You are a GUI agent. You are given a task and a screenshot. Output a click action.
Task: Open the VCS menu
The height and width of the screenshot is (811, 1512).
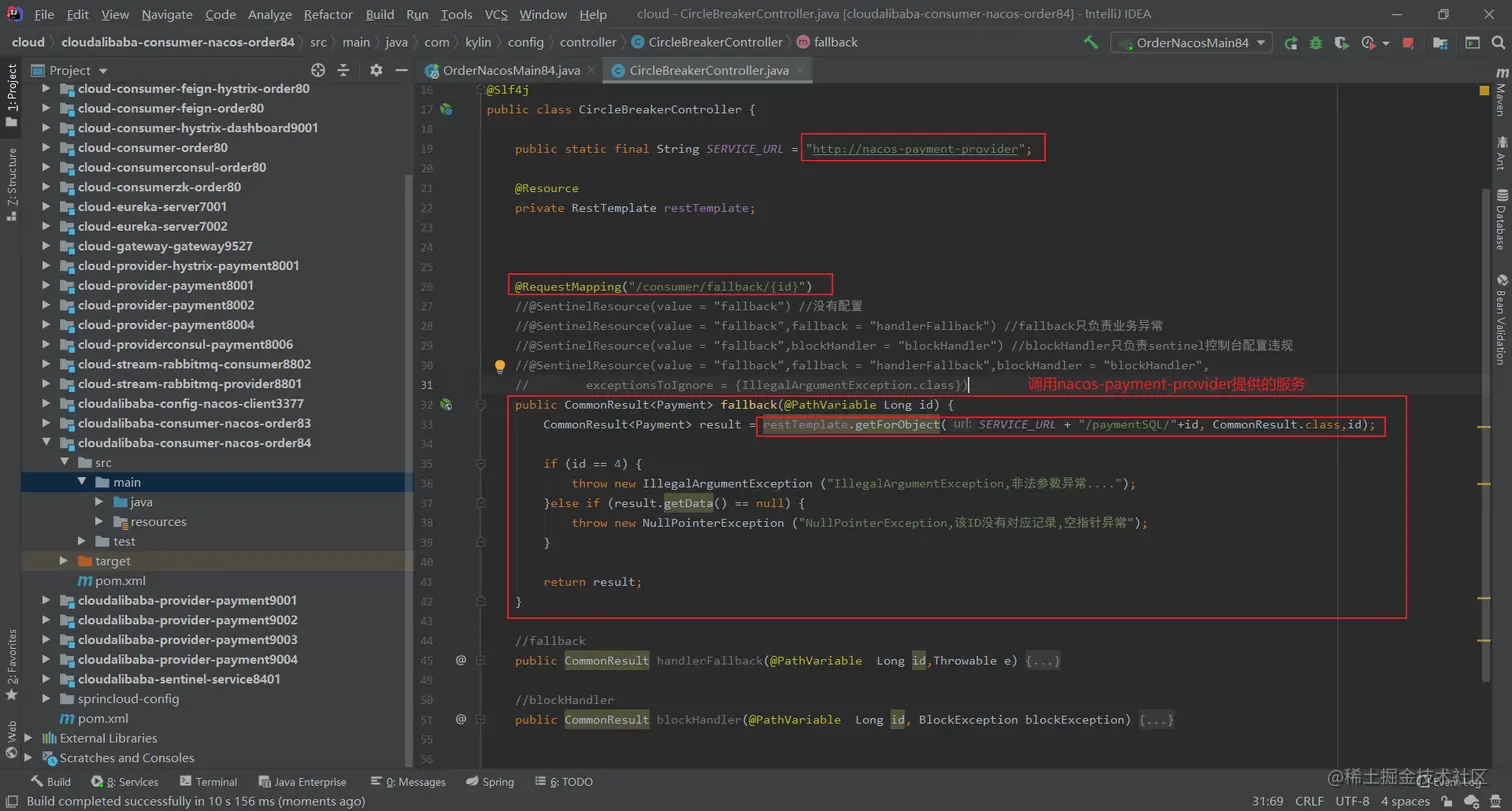click(x=496, y=15)
